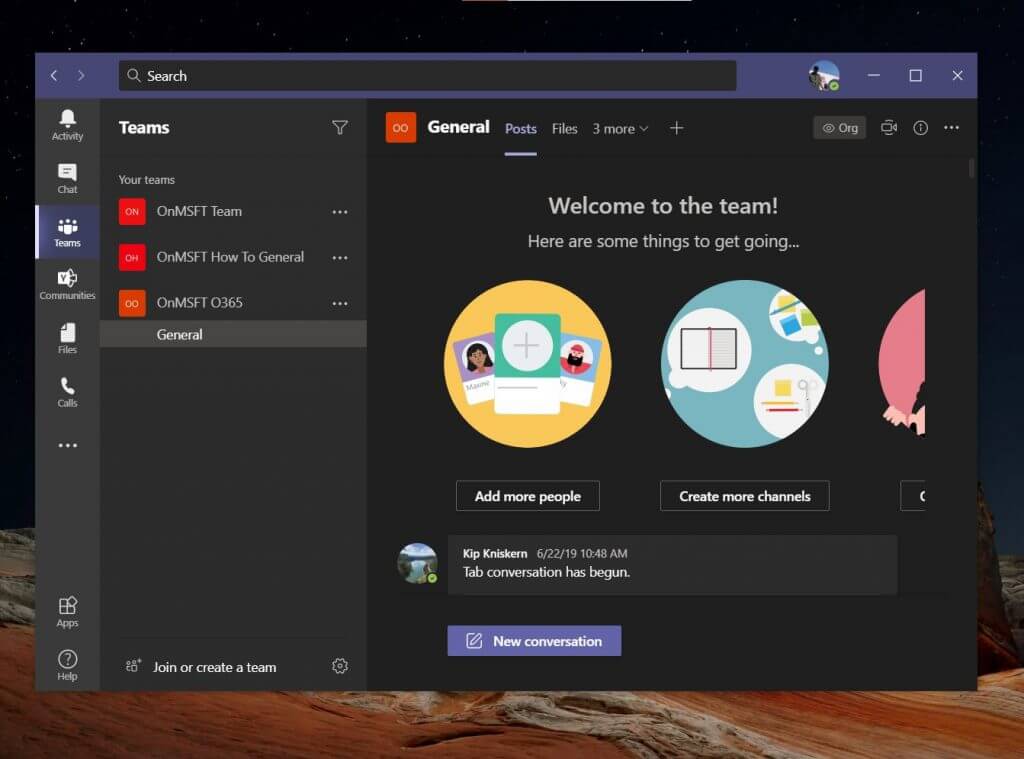Select the Teams icon in sidebar
This screenshot has height=759, width=1024.
click(67, 232)
